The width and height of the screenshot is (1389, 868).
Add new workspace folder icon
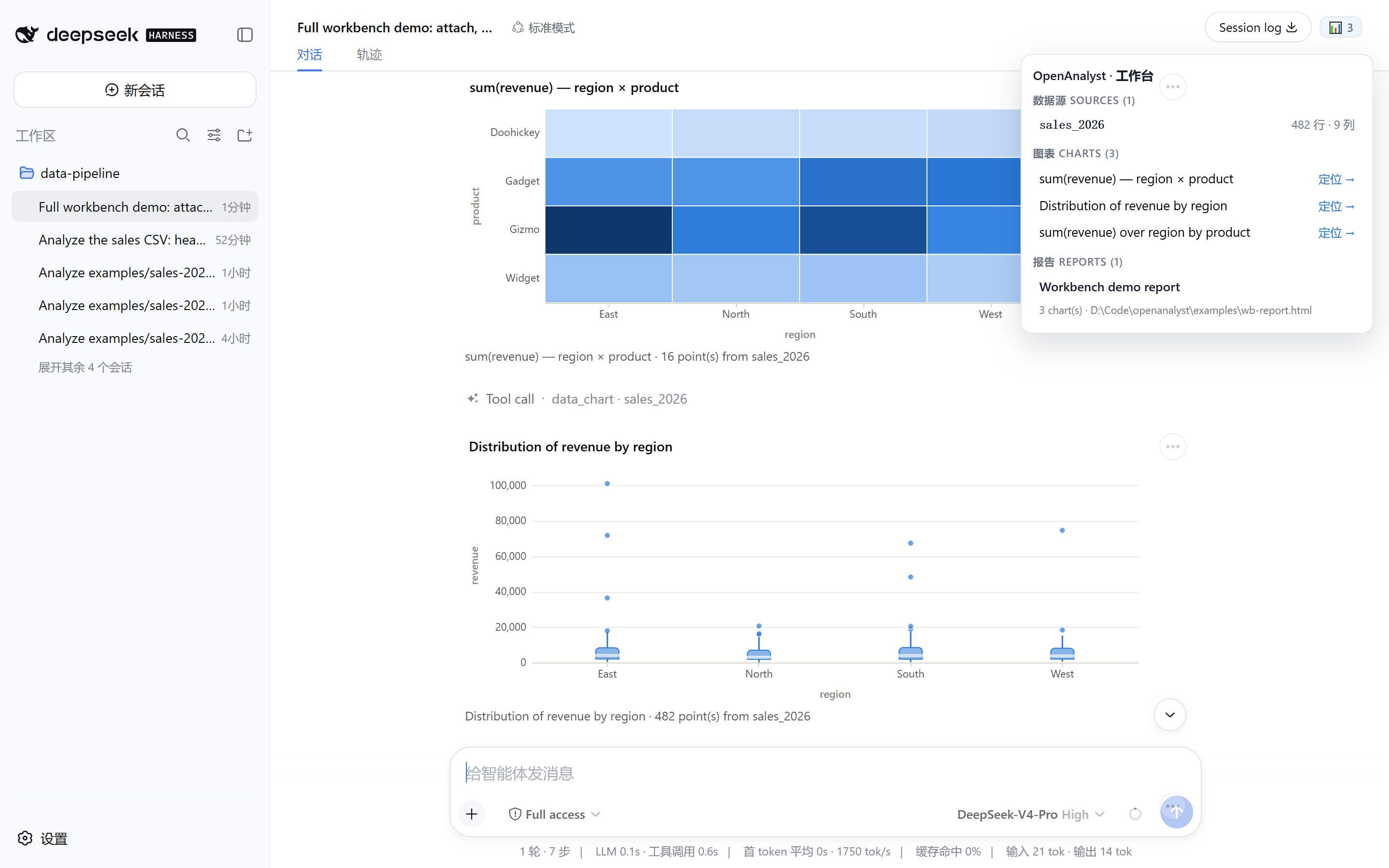tap(245, 135)
